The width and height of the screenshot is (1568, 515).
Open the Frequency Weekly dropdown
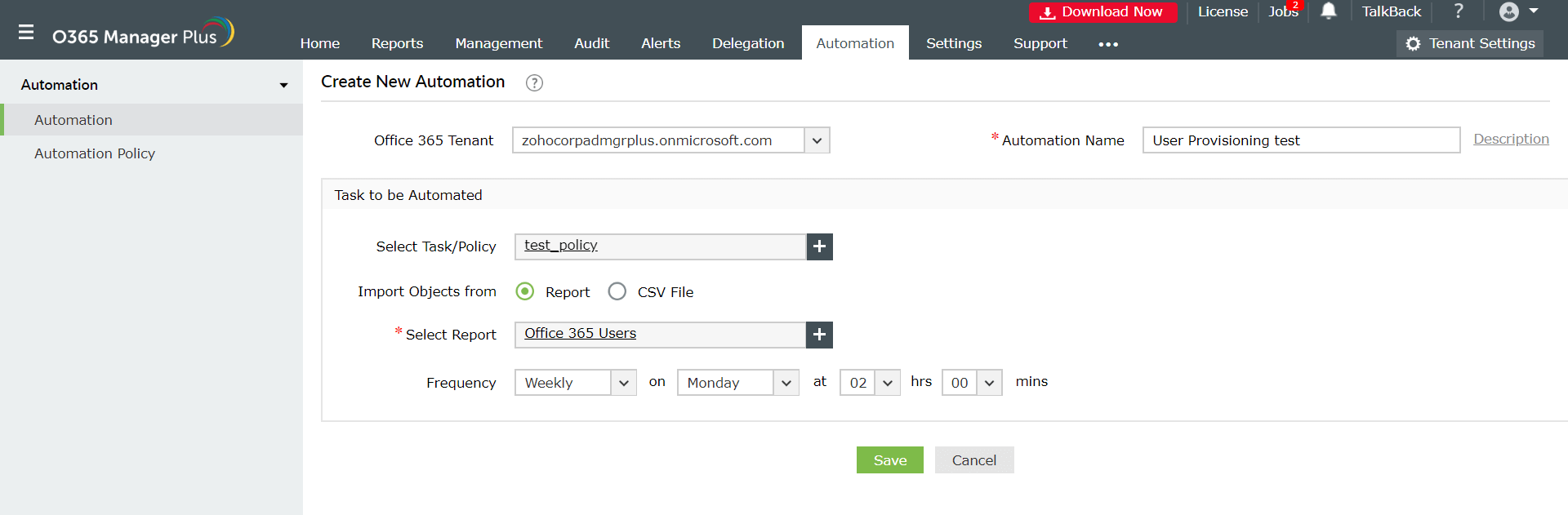[x=575, y=383]
